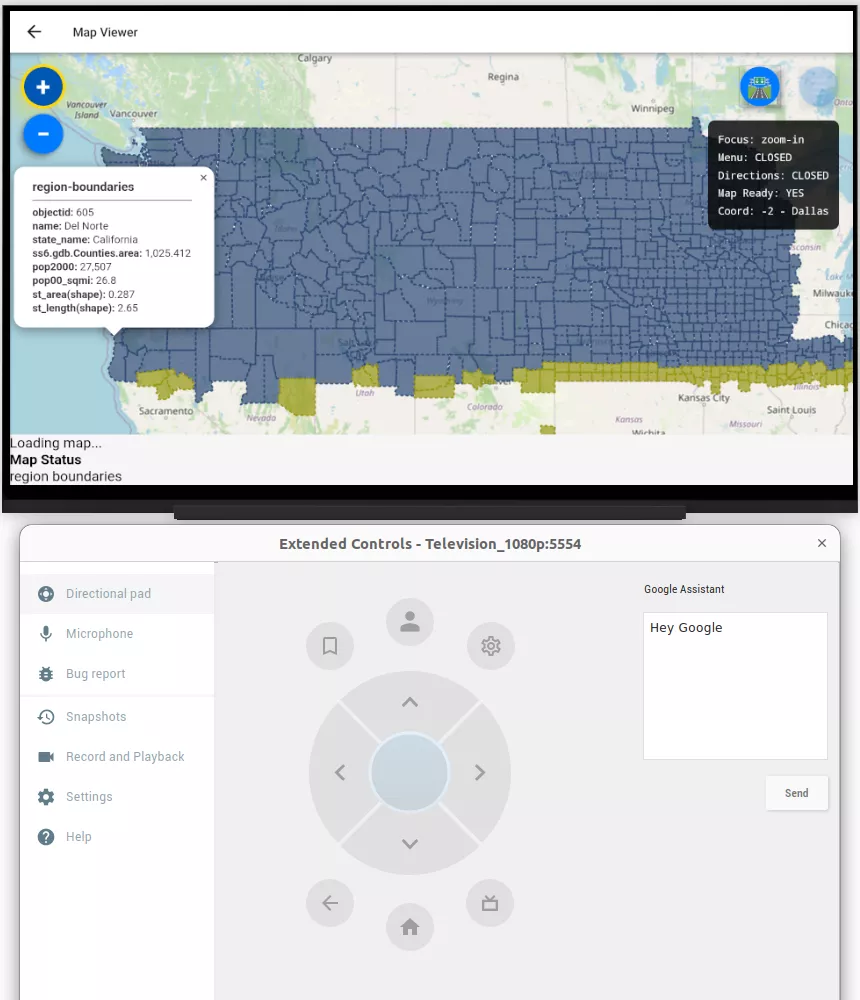This screenshot has width=860, height=1000.
Task: Click the faded globe button on map
Action: coord(818,87)
